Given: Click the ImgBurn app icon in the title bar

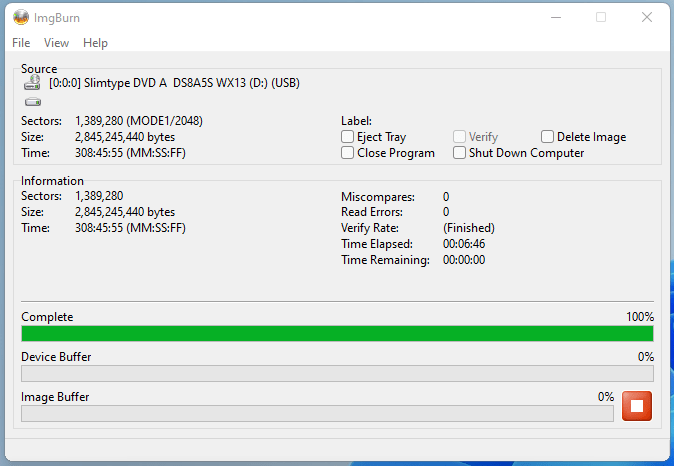Looking at the screenshot, I should point(21,18).
